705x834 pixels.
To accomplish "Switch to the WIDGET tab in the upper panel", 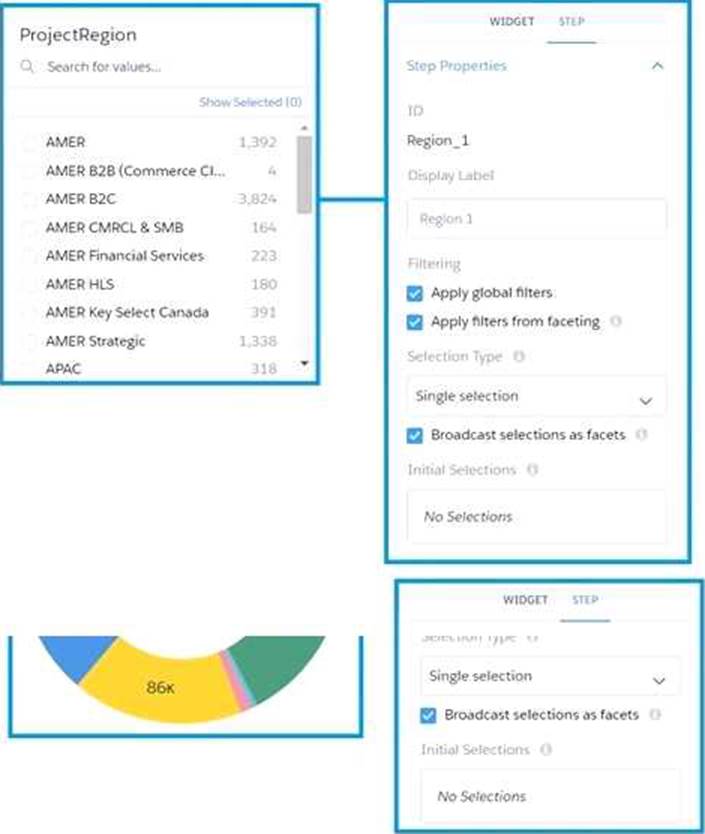I will click(511, 22).
